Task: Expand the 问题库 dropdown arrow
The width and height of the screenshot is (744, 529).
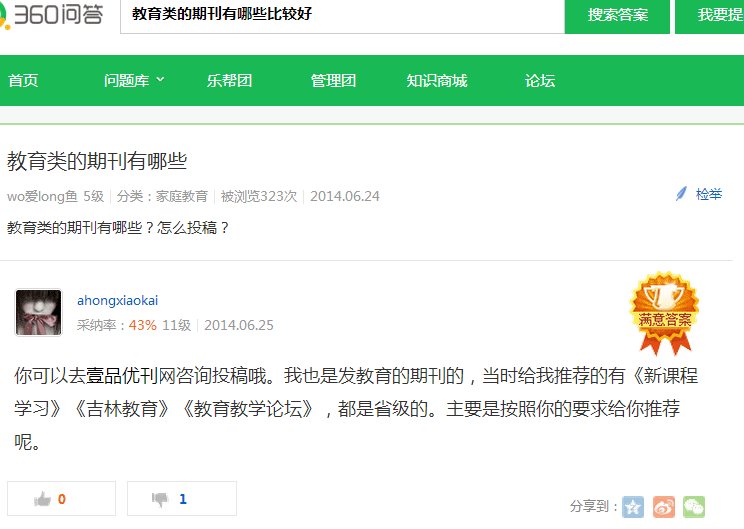Action: point(160,79)
